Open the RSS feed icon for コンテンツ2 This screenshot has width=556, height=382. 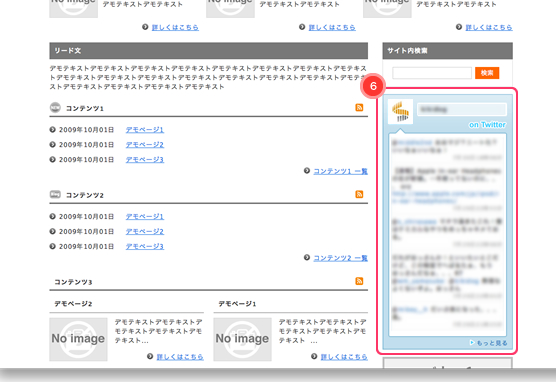(x=359, y=194)
